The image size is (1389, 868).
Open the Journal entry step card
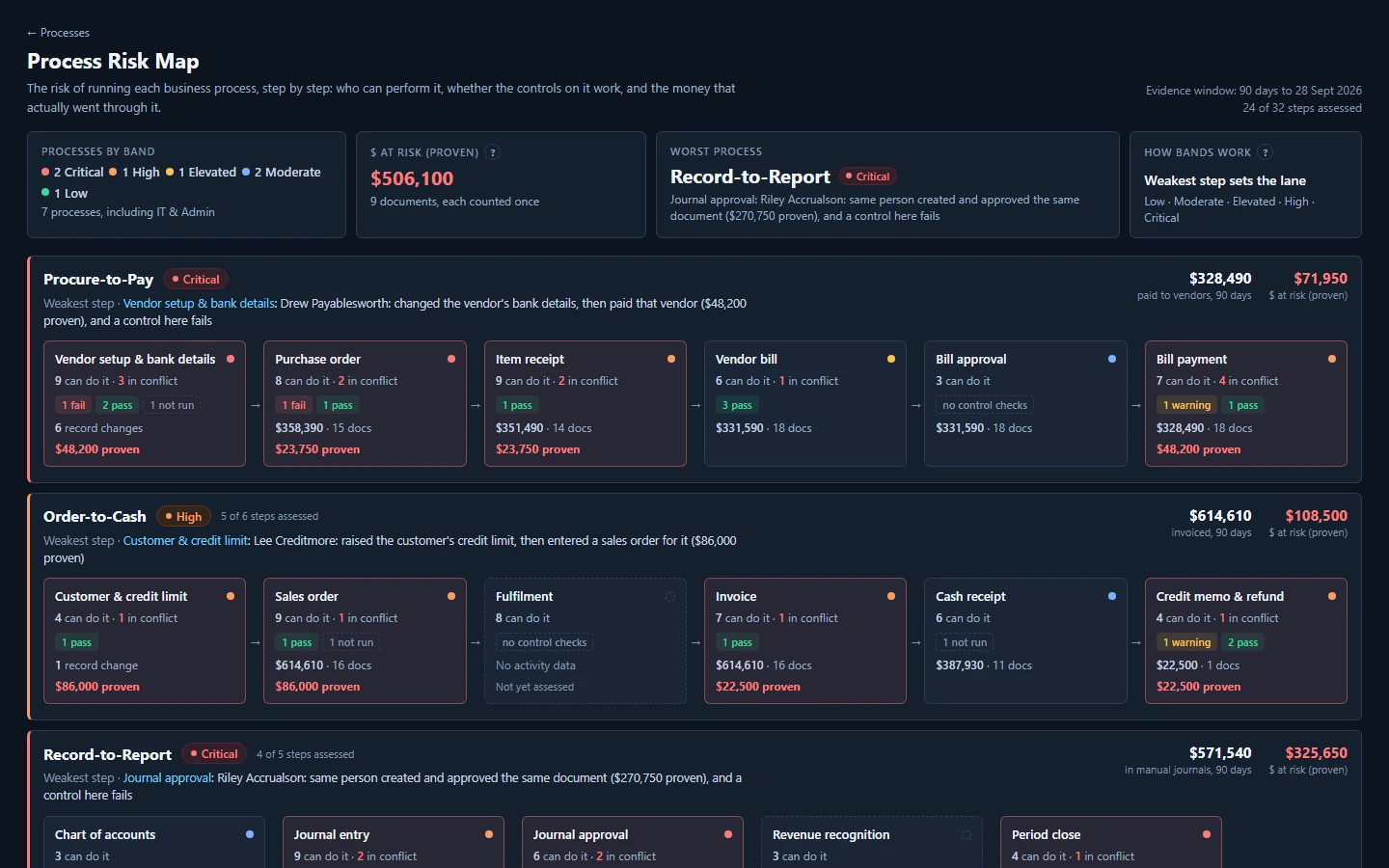coord(394,842)
